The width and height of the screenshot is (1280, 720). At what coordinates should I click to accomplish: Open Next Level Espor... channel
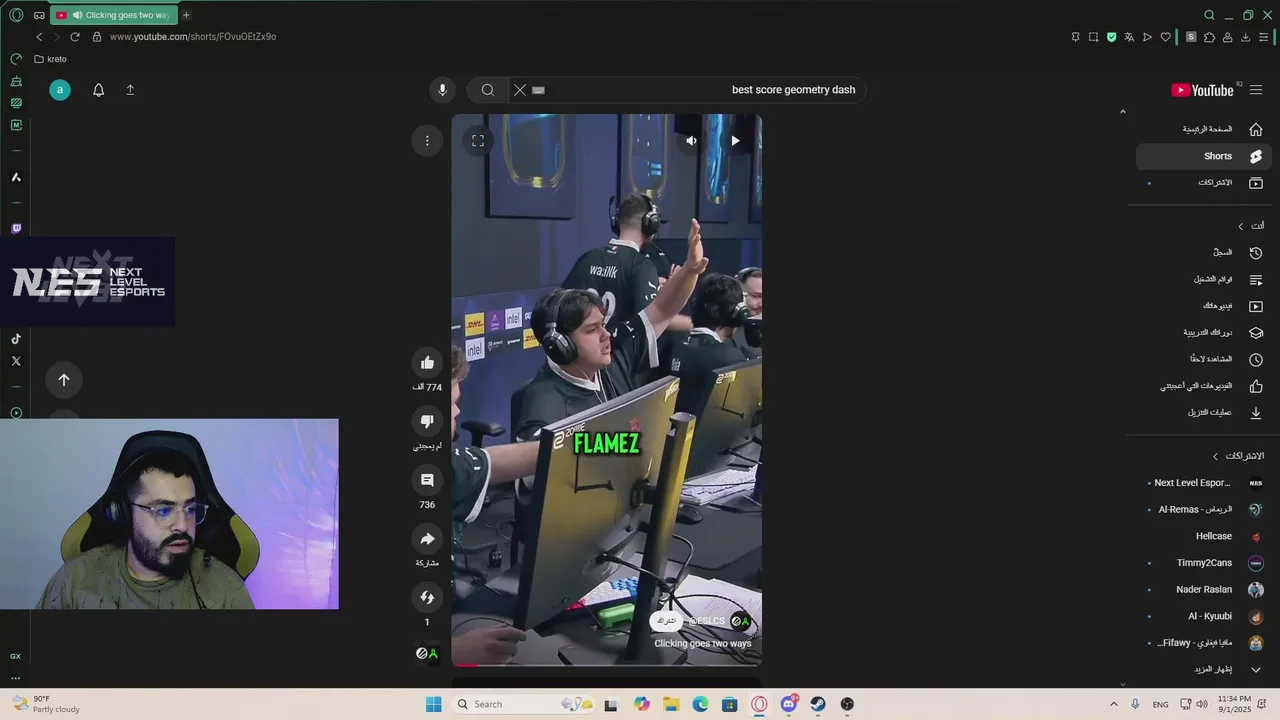pos(1204,483)
